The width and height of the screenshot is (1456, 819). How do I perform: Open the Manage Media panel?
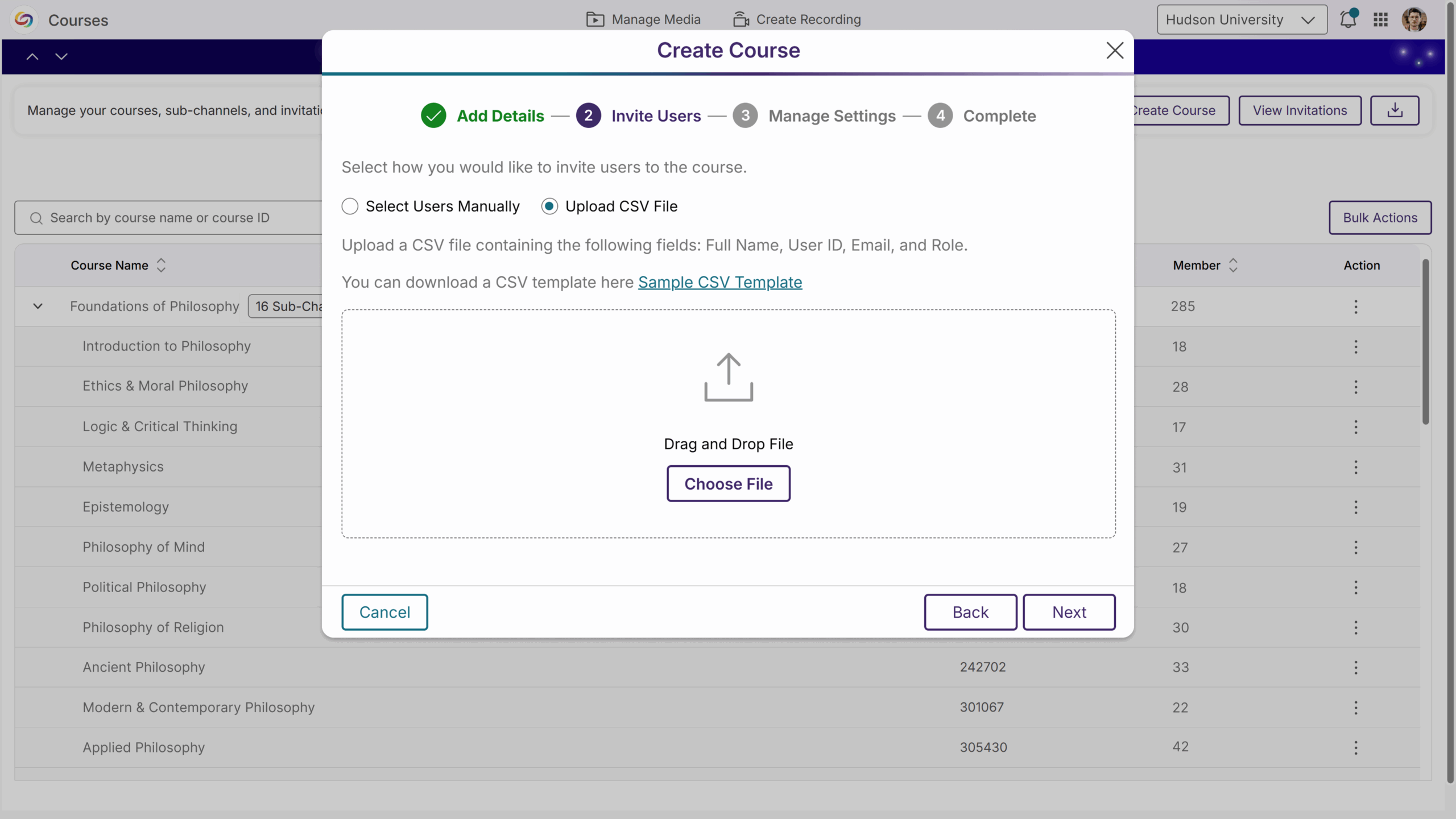(643, 19)
